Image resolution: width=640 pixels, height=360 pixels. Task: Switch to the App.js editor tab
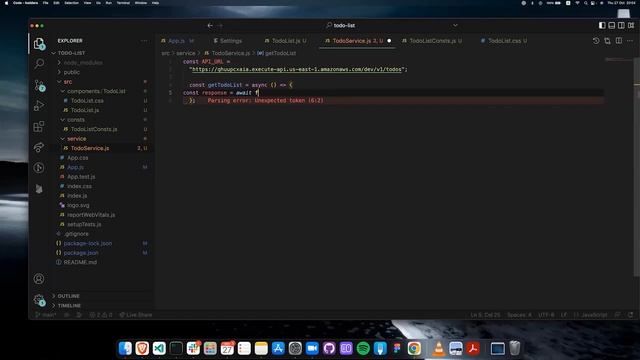click(x=177, y=41)
